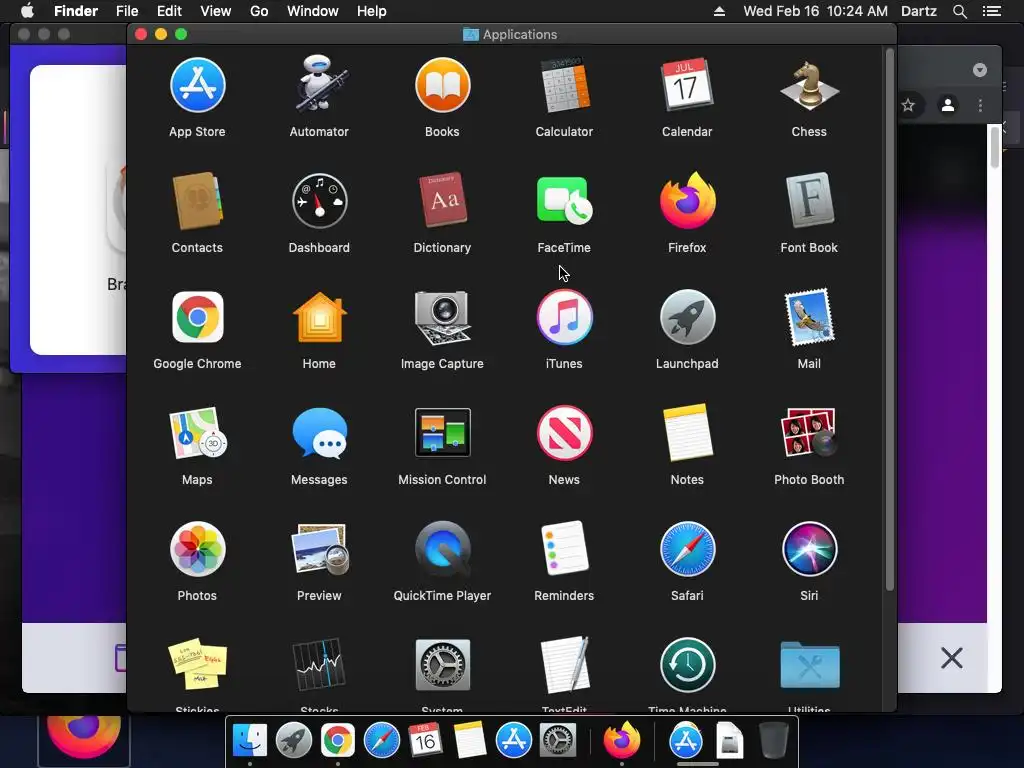Click the eject icon in menu bar
This screenshot has height=768, width=1024.
719,11
